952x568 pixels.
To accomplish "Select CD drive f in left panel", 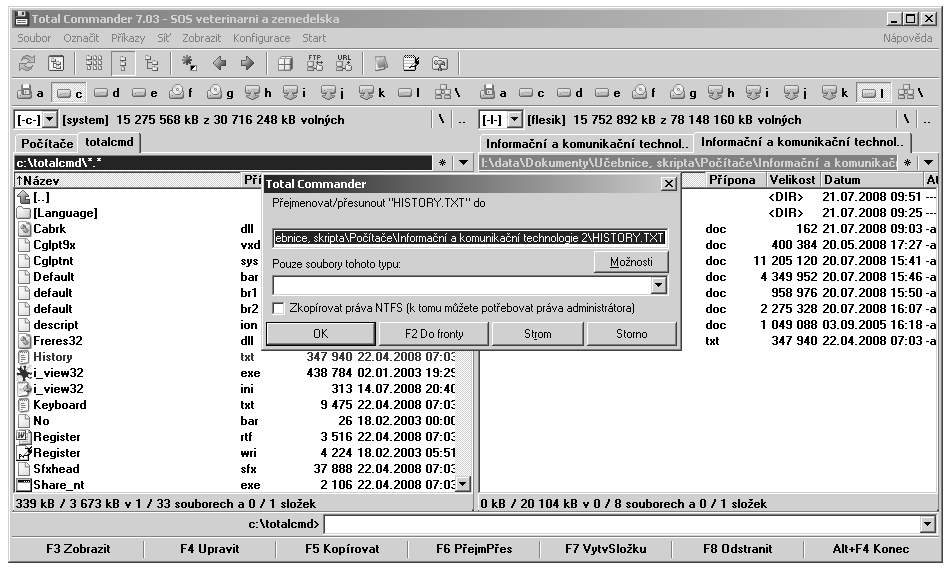I will [182, 93].
